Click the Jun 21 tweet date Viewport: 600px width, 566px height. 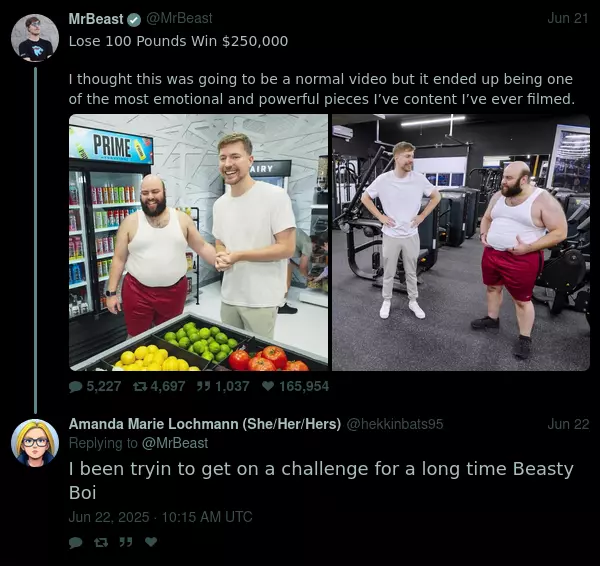coord(567,18)
